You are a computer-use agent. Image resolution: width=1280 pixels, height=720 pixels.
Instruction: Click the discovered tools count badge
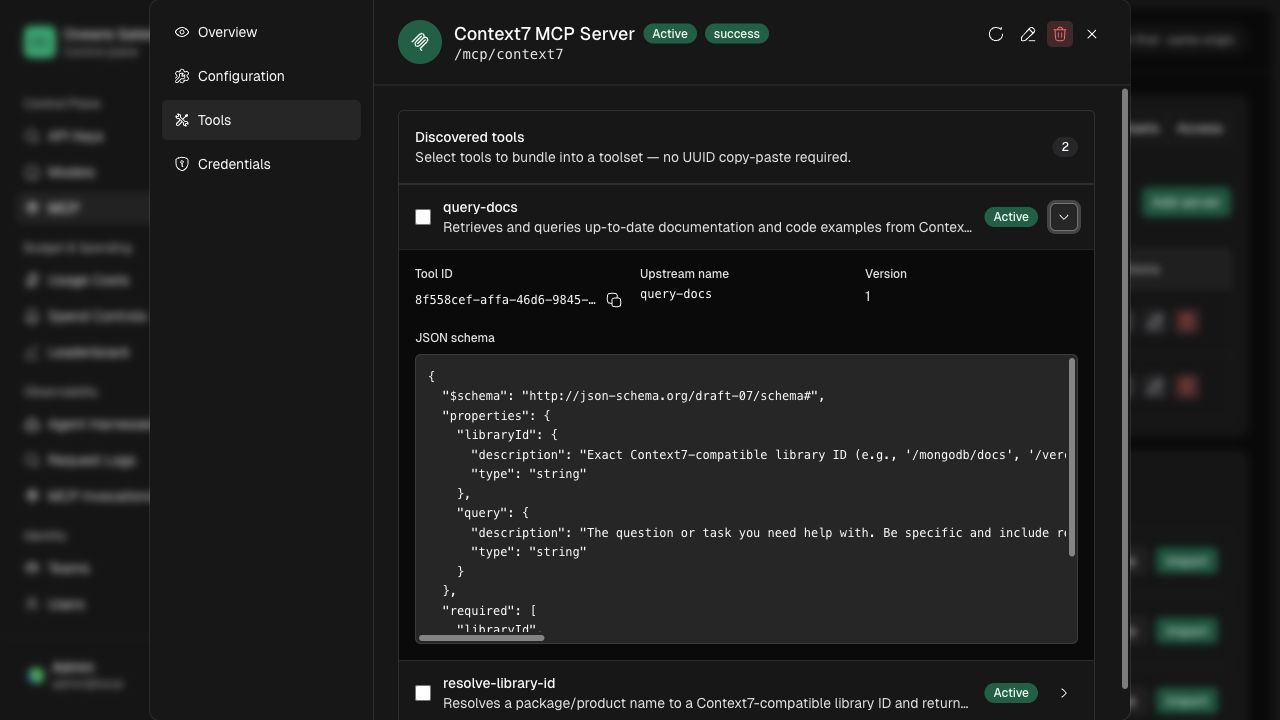coord(1065,147)
